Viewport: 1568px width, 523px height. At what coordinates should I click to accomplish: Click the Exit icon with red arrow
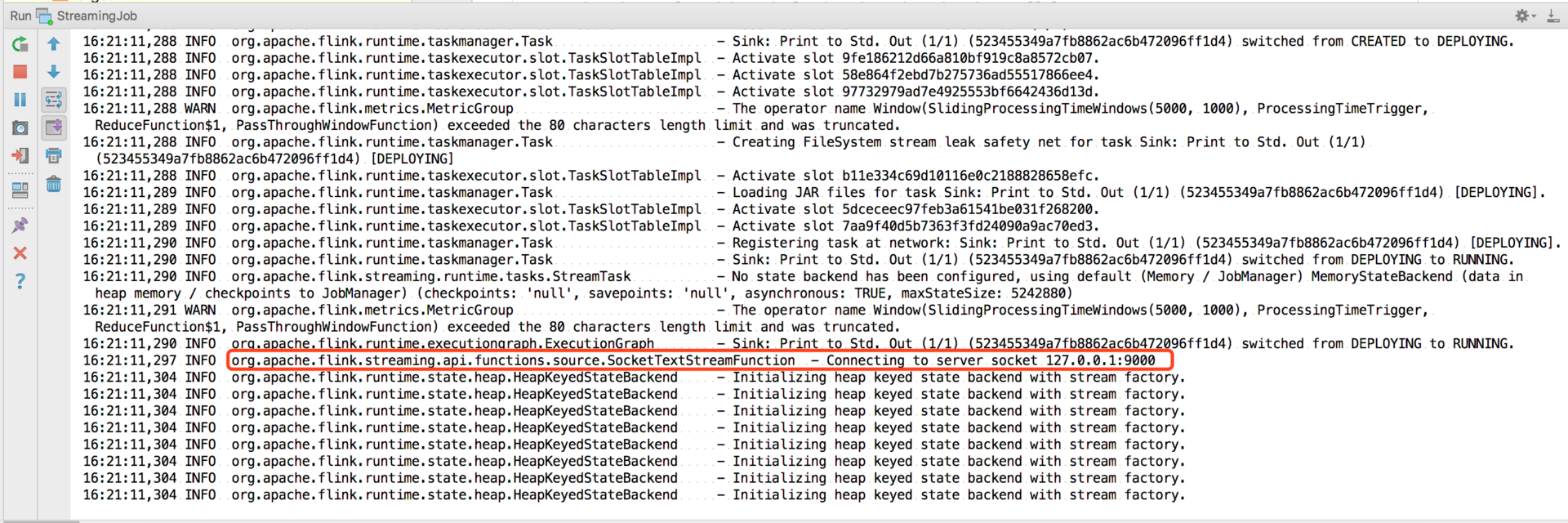point(20,155)
